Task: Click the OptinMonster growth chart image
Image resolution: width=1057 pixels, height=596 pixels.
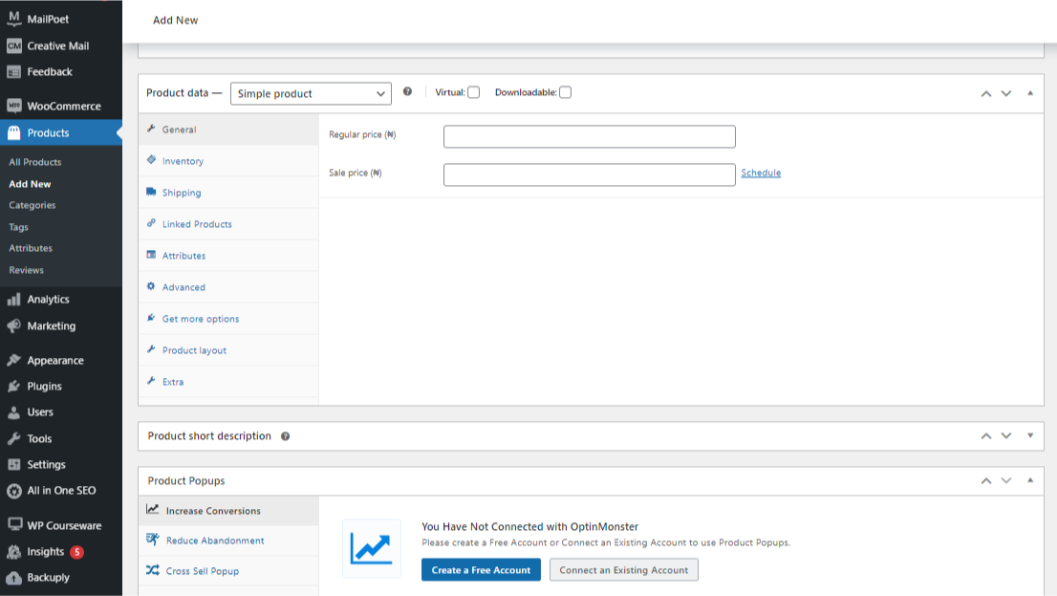Action: coord(371,548)
